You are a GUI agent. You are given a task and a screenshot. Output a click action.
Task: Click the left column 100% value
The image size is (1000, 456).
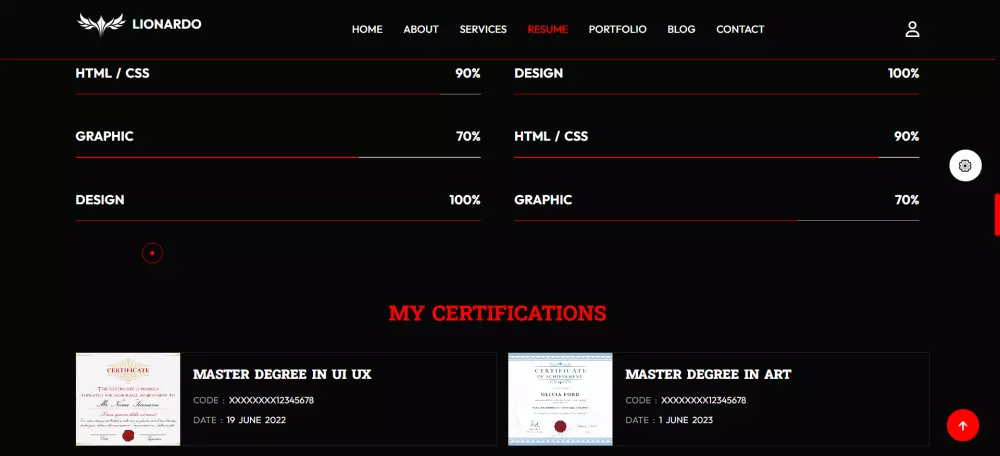click(465, 200)
